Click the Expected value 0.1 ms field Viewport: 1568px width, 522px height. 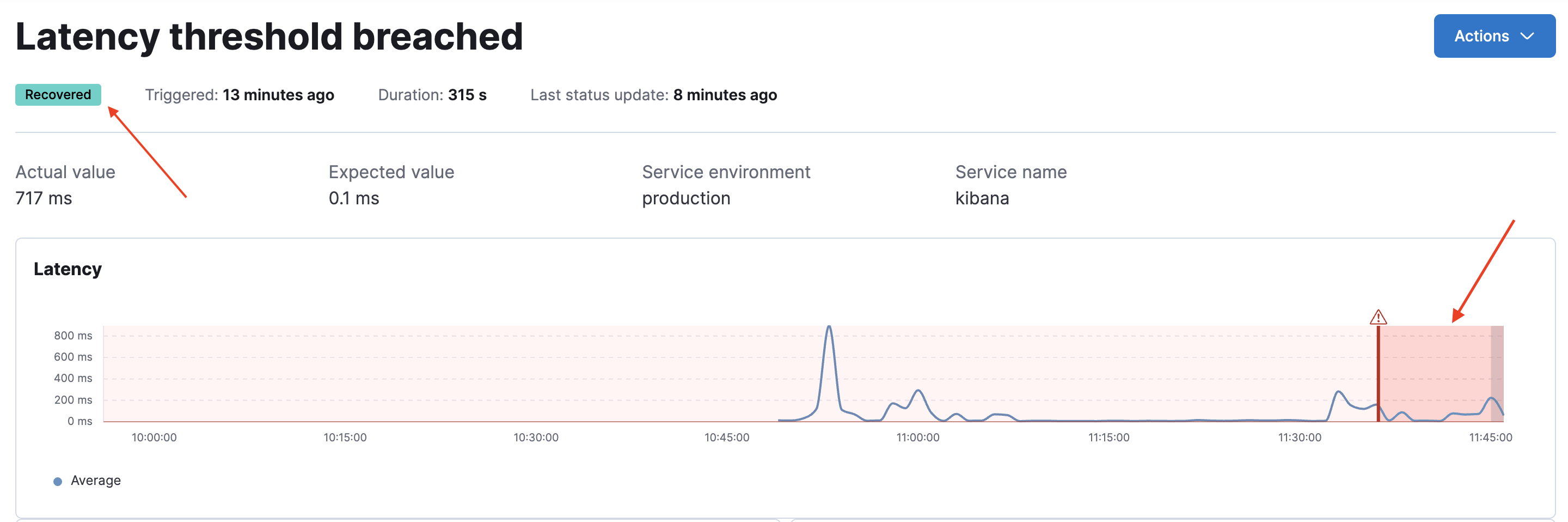[x=353, y=197]
